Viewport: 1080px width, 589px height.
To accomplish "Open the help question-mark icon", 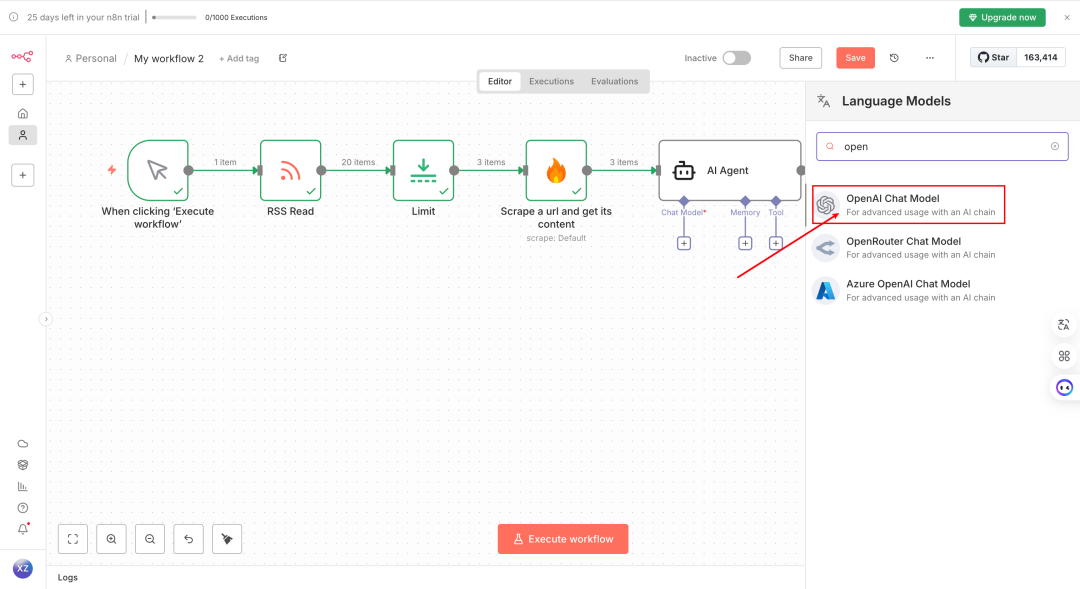I will click(x=23, y=508).
